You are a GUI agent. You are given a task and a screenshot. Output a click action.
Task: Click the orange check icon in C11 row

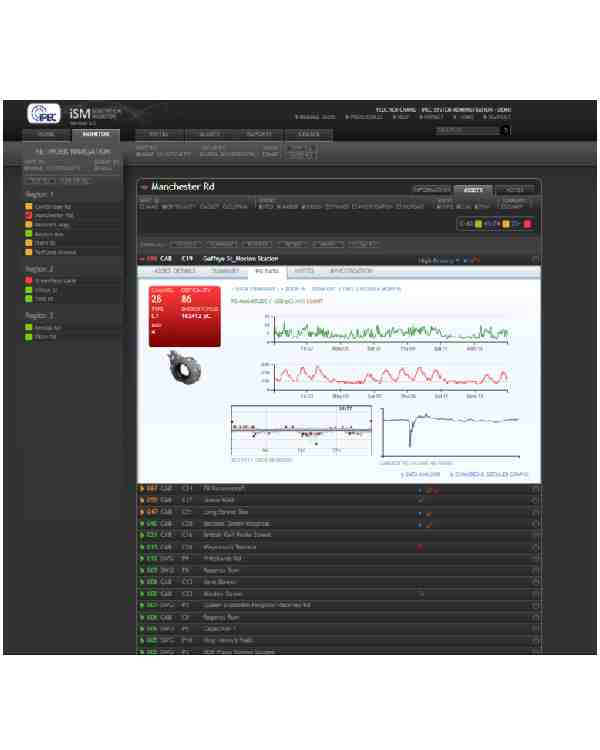(x=429, y=490)
